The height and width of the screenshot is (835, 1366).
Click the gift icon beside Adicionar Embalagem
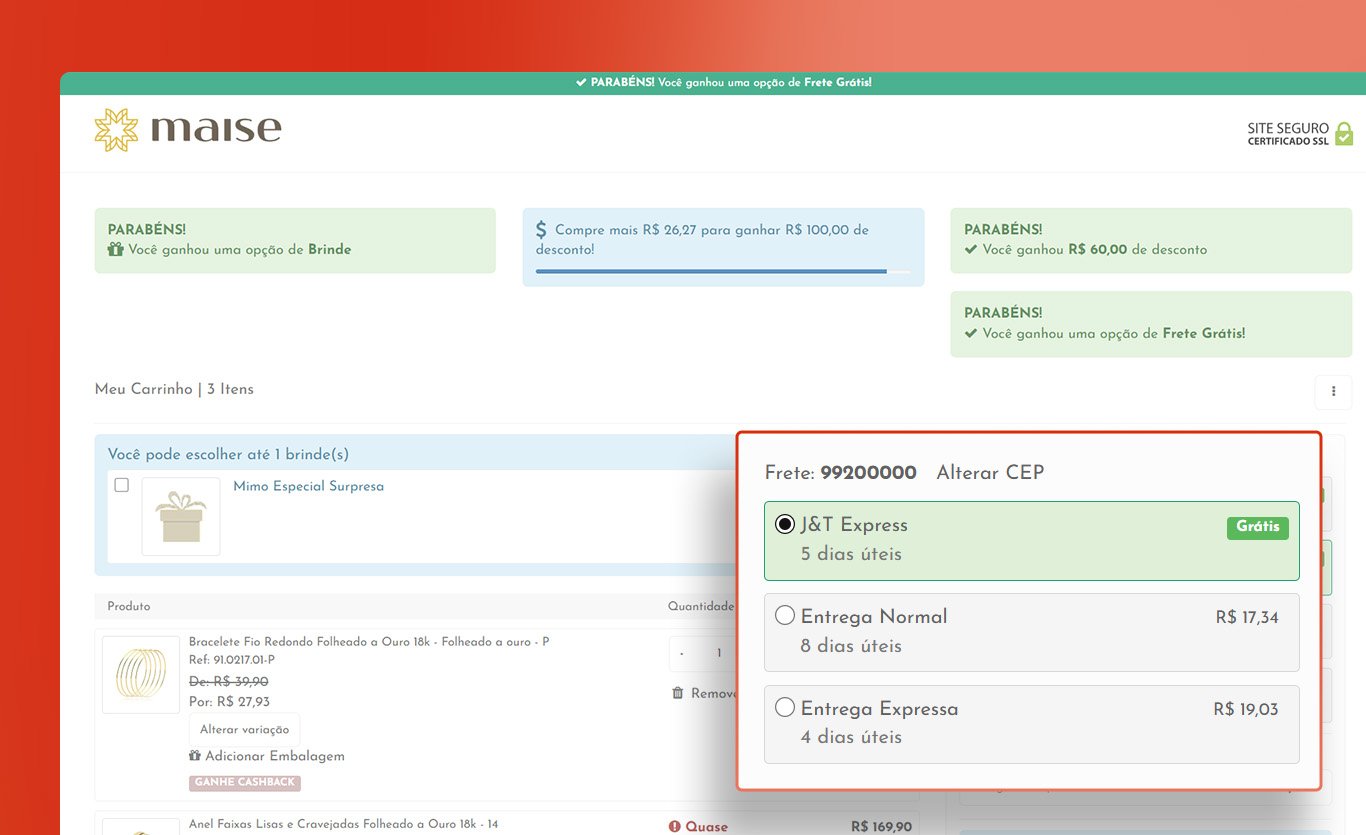click(x=195, y=756)
